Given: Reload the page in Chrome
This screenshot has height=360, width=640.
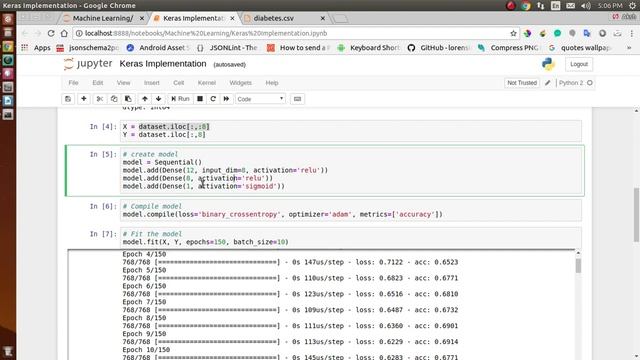Looking at the screenshot, I should click(x=51, y=33).
